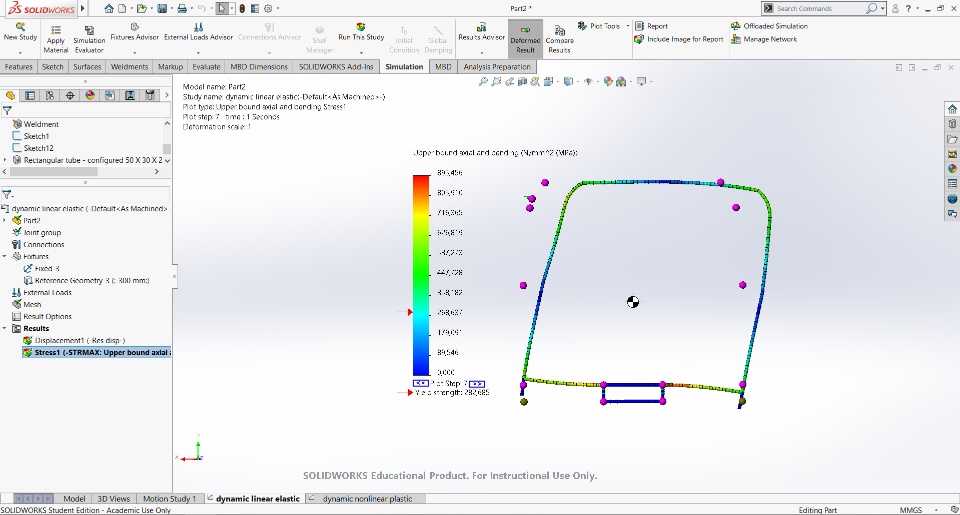Viewport: 960px width, 515px height.
Task: Click the stress color legend bar
Action: coord(421,275)
